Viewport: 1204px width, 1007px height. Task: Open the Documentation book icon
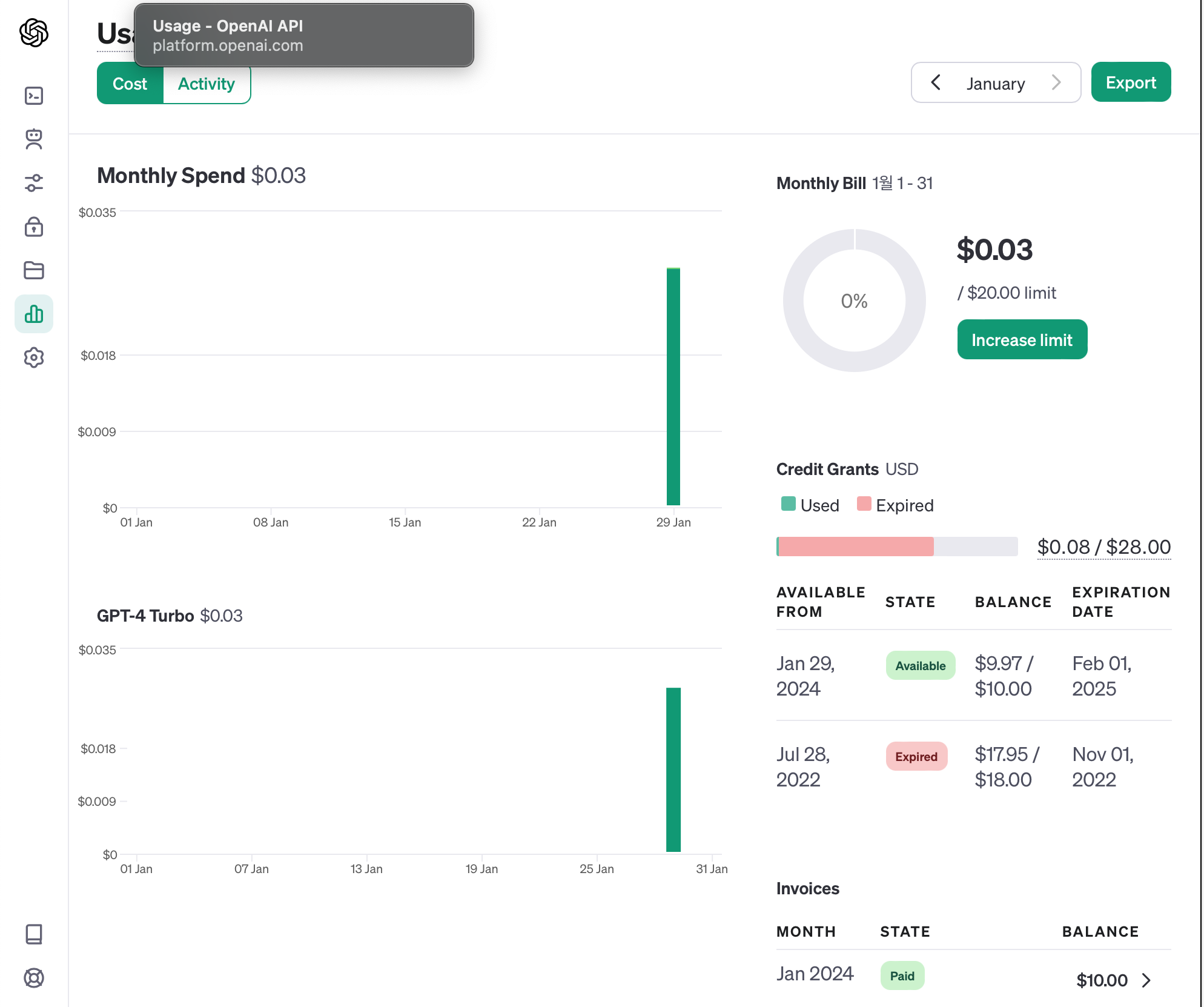pos(34,934)
